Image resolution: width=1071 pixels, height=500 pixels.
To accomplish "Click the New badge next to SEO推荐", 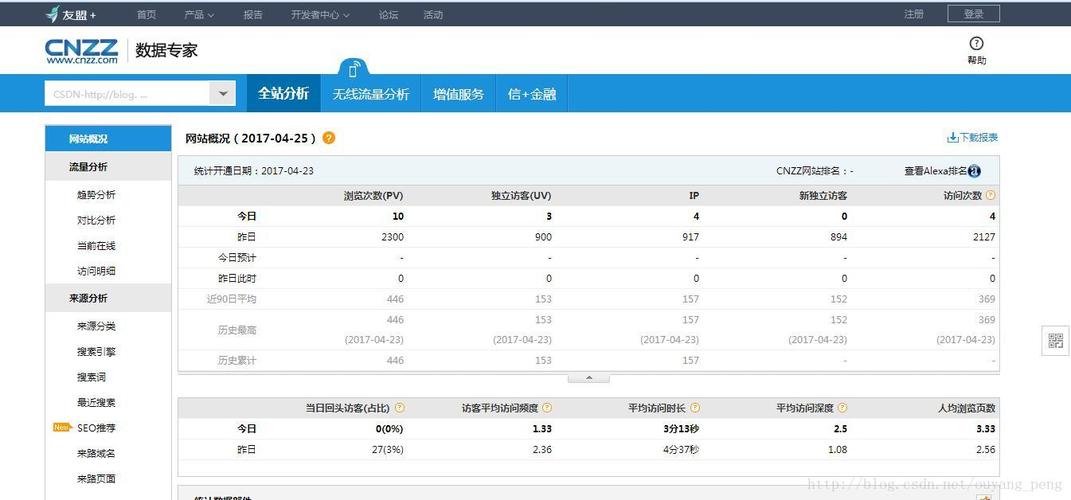I will [63, 428].
